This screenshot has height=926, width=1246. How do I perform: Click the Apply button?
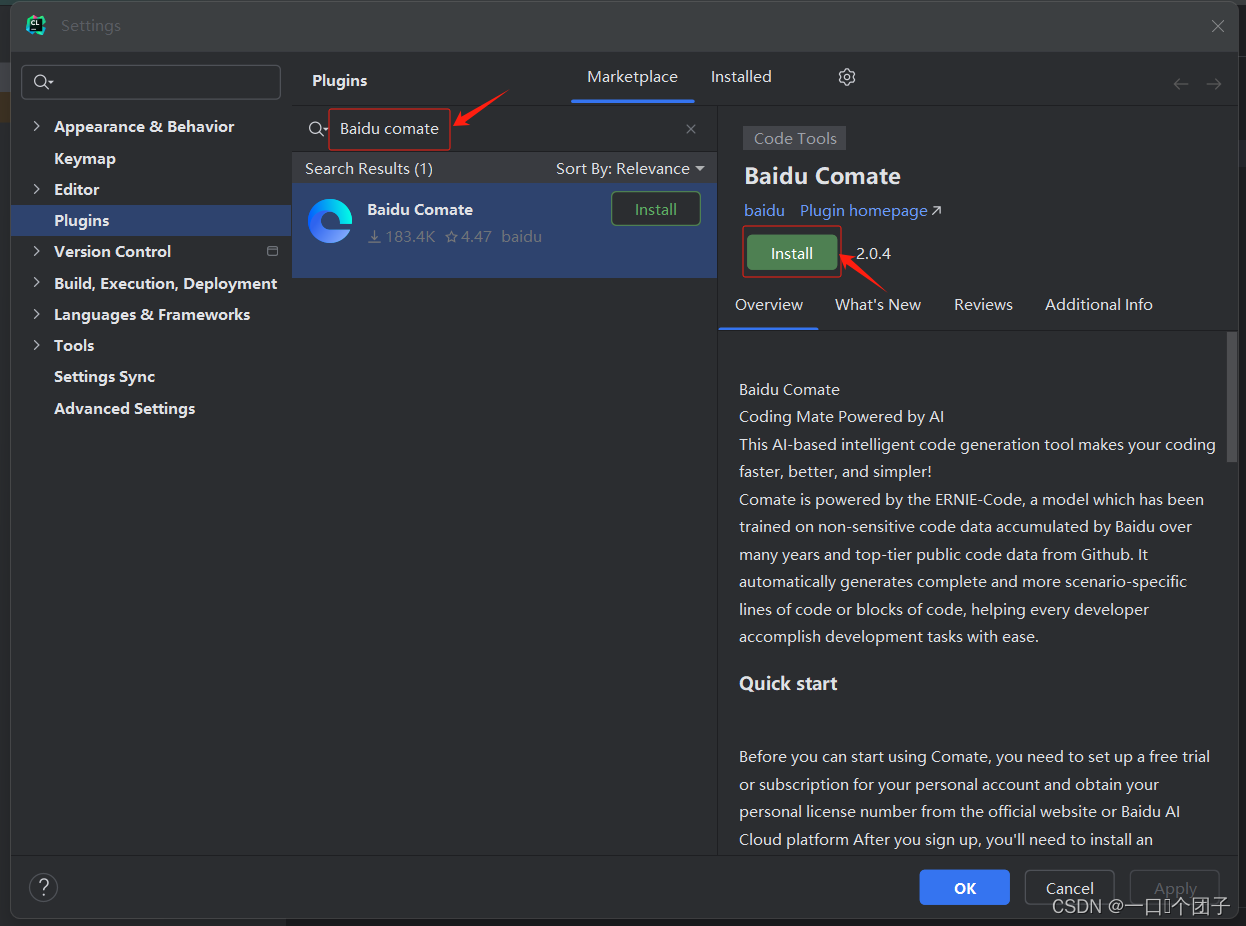pyautogui.click(x=1175, y=888)
